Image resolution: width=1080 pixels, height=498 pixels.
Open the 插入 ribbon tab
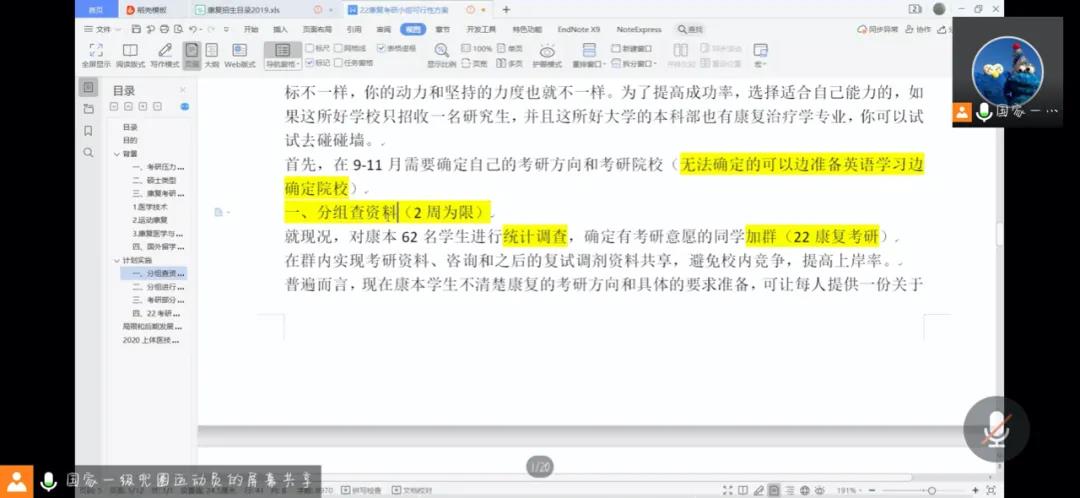[280, 30]
